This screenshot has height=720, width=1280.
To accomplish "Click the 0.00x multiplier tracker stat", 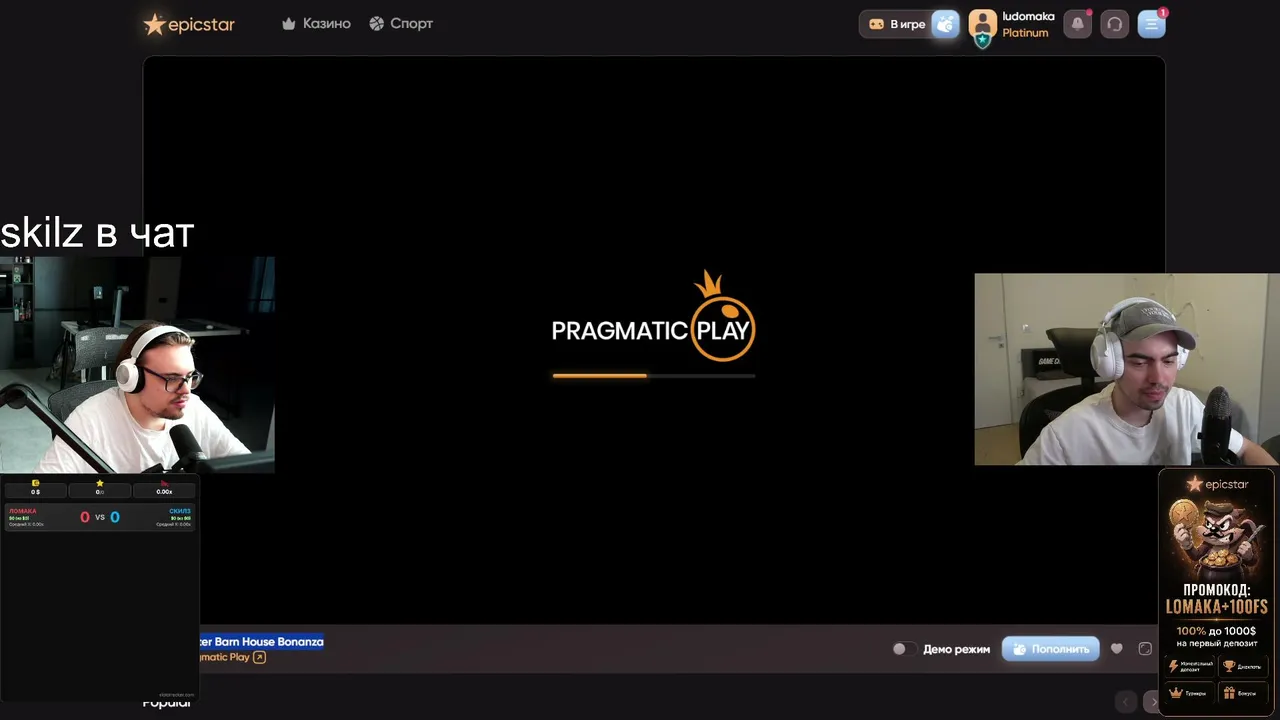I will [164, 488].
